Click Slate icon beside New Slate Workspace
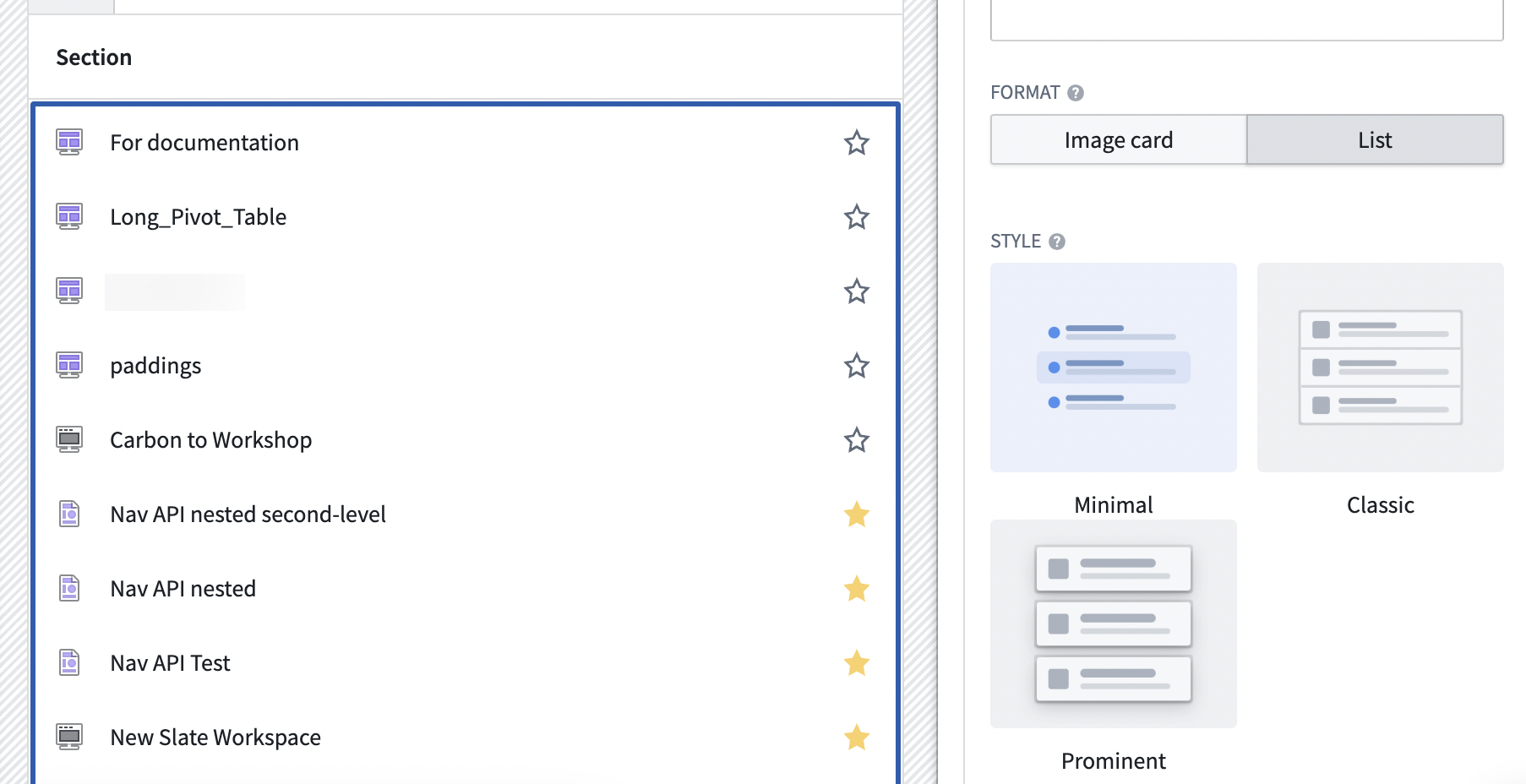 (69, 737)
